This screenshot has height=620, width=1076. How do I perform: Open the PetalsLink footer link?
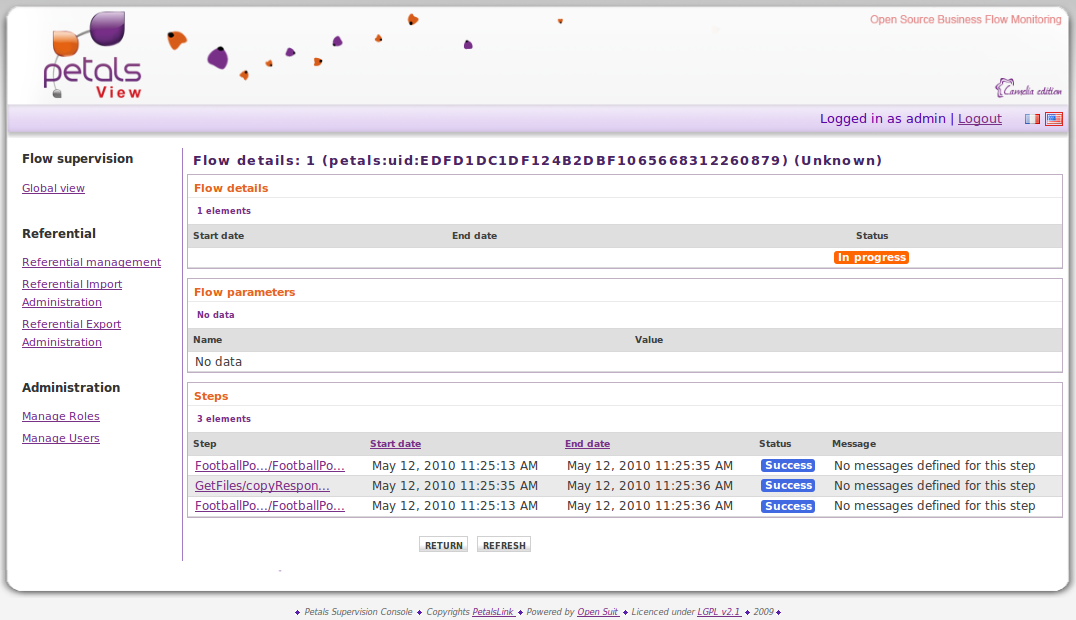point(493,612)
